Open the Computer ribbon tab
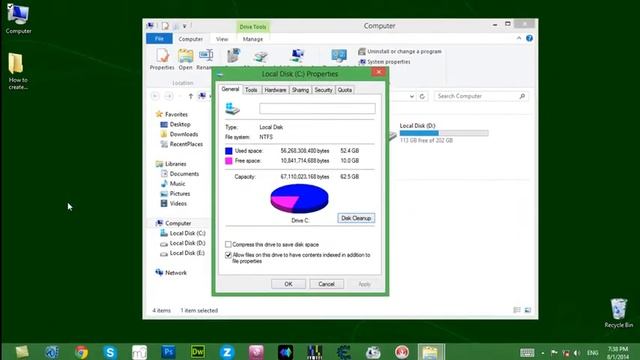The image size is (640, 360). click(191, 39)
